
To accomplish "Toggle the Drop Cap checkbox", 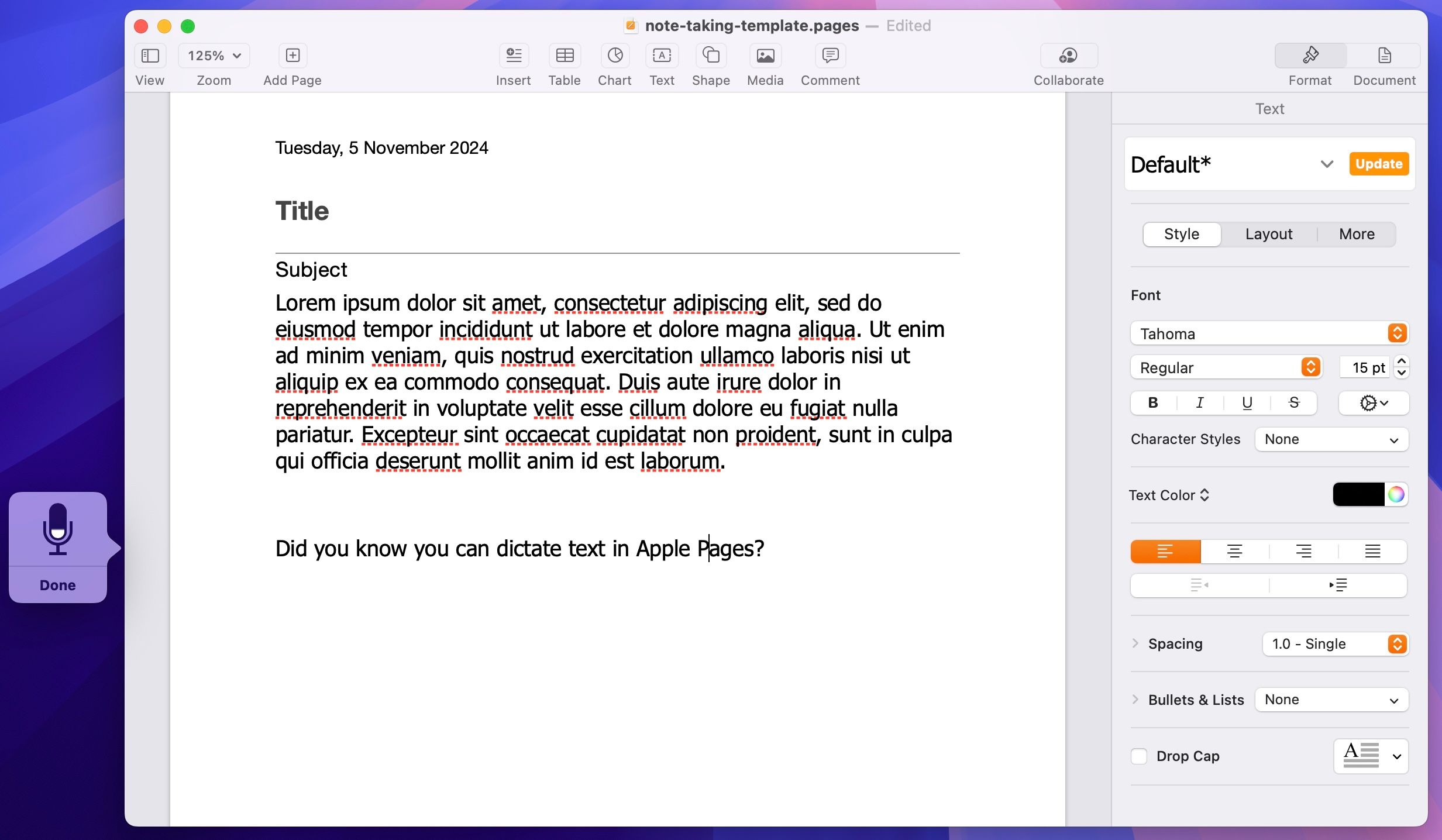I will (x=1138, y=756).
